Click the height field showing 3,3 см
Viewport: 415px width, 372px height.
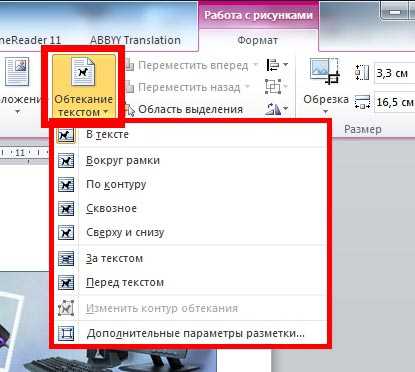coord(394,73)
